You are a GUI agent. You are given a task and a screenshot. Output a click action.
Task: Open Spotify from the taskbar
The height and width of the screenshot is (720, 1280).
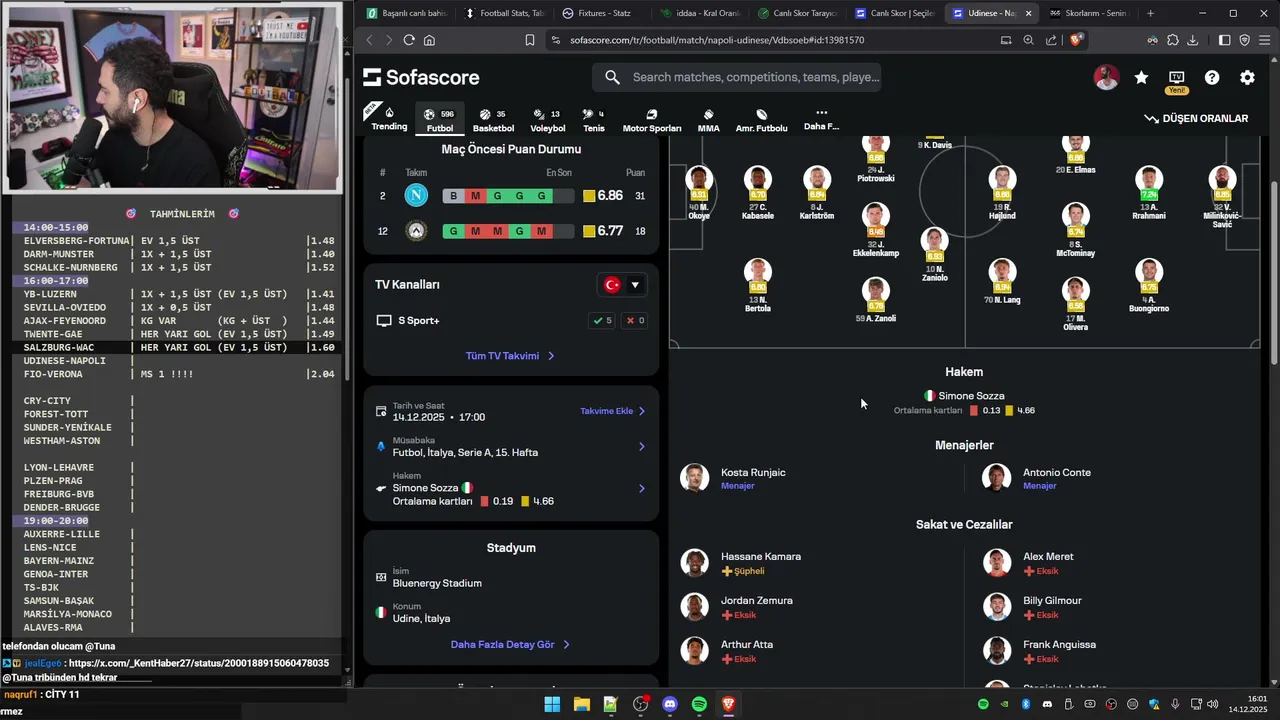699,704
